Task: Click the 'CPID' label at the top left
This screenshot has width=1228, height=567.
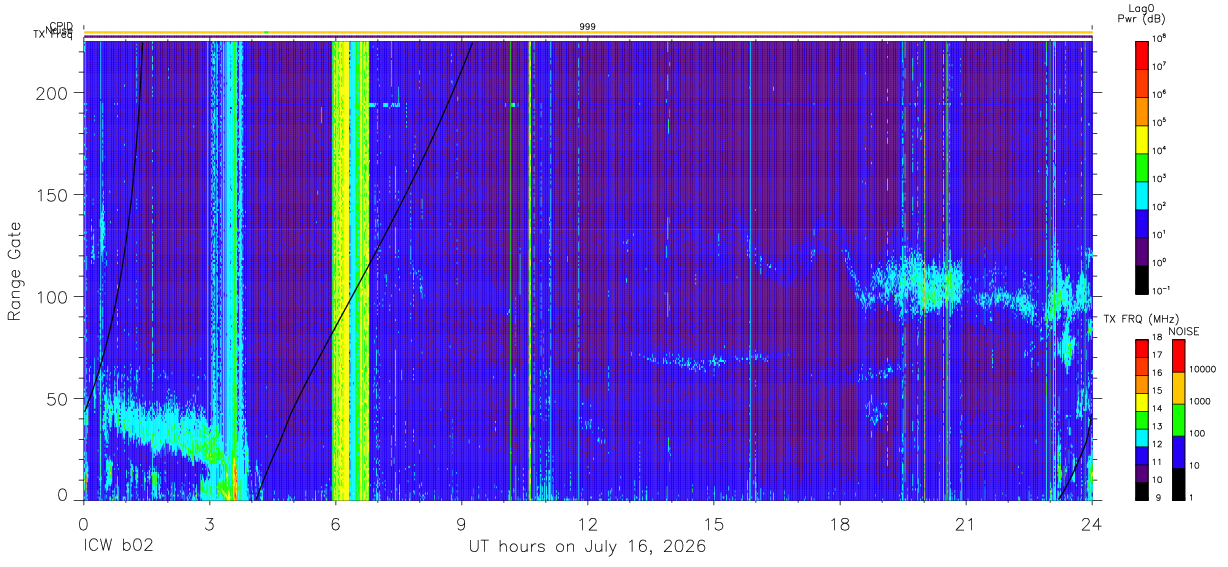Action: tap(60, 26)
